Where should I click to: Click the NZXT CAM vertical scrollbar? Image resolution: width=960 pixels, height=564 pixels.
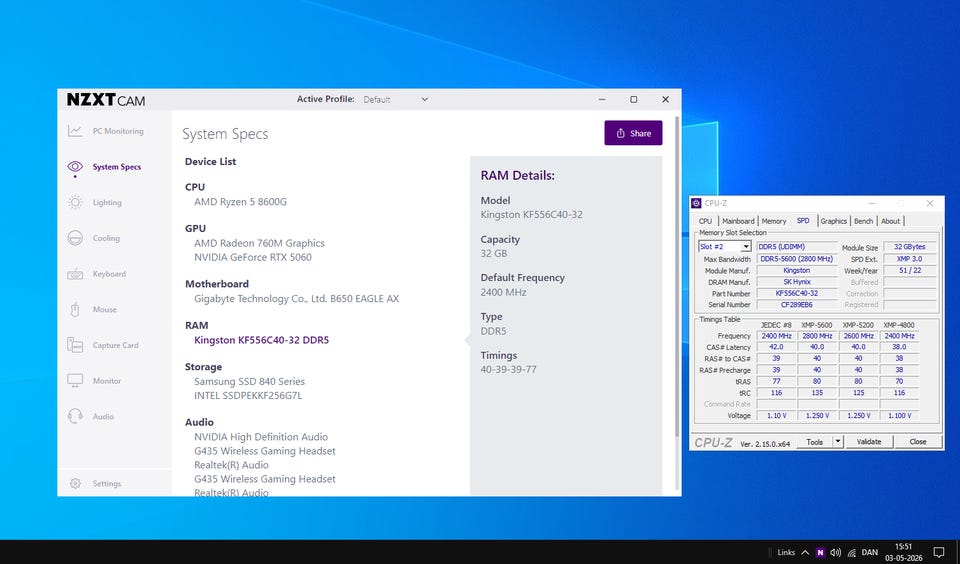677,276
